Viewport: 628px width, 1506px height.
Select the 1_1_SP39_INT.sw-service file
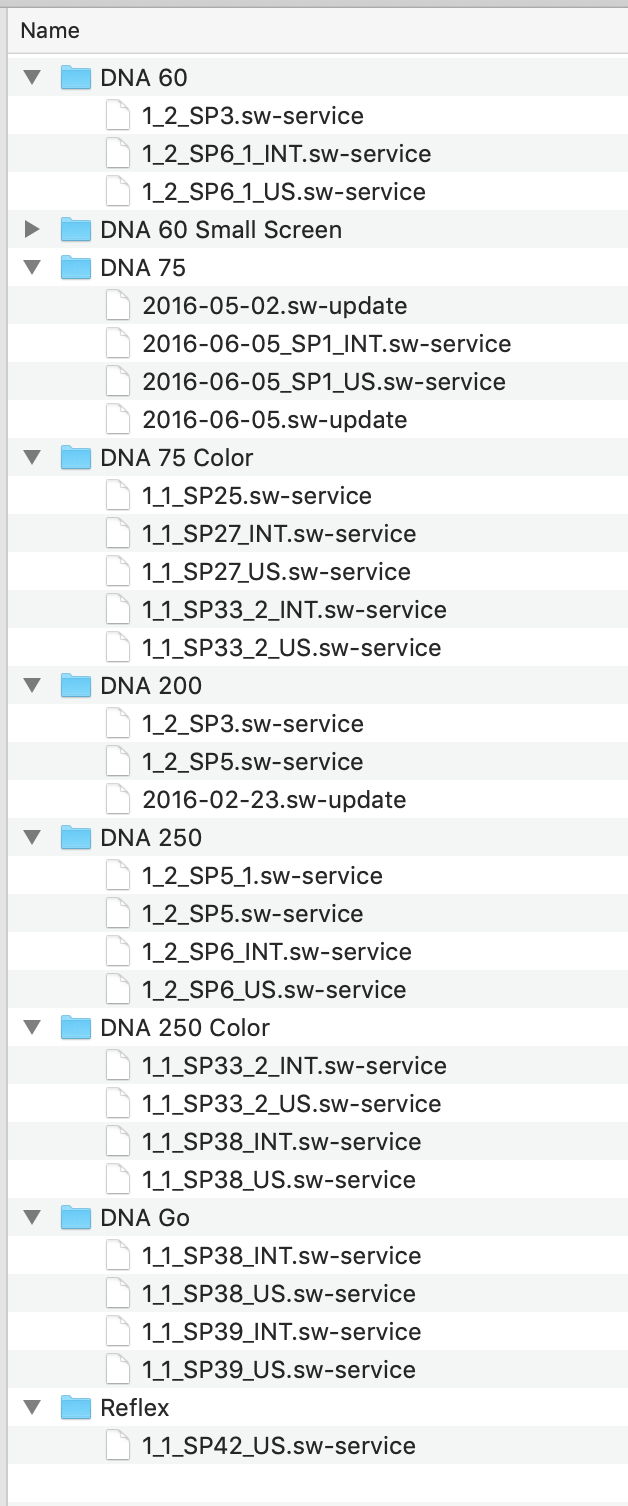pos(281,1332)
